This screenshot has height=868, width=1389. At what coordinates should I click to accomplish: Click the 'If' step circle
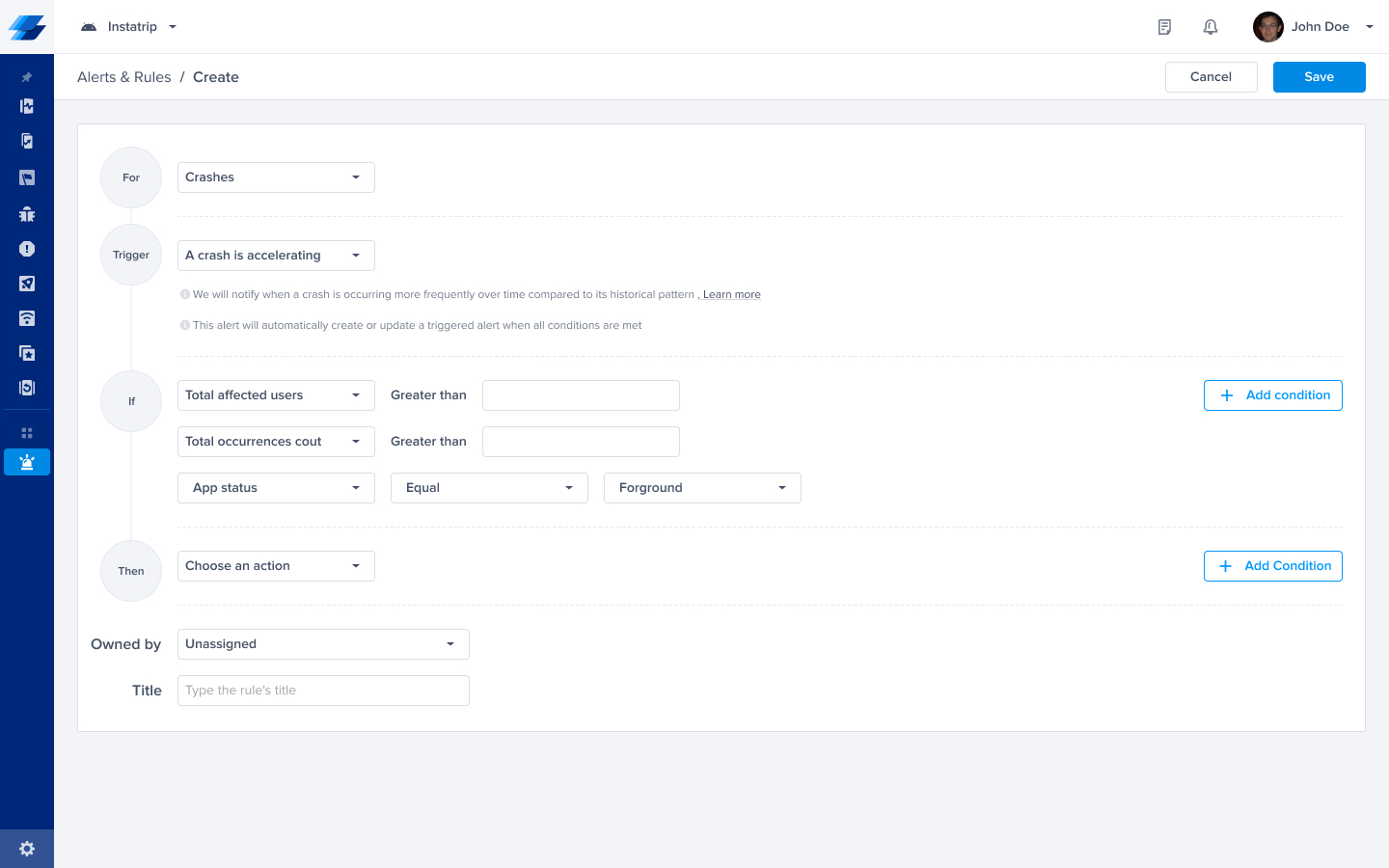click(x=131, y=401)
